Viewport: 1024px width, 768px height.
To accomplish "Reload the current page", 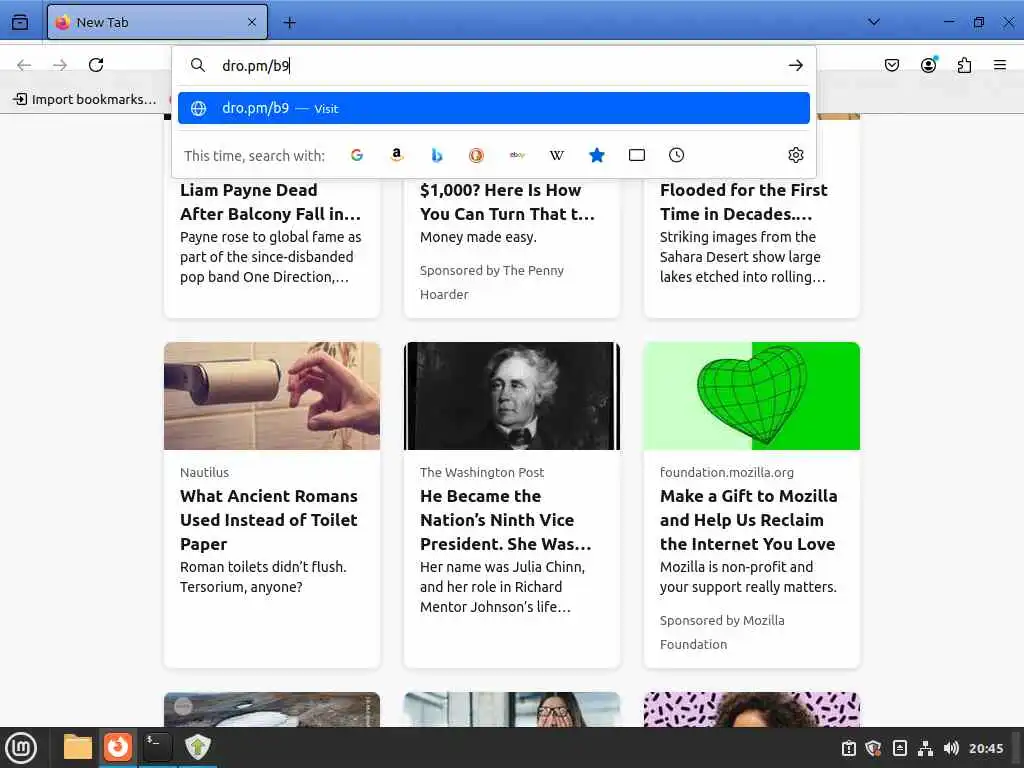I will [x=96, y=65].
